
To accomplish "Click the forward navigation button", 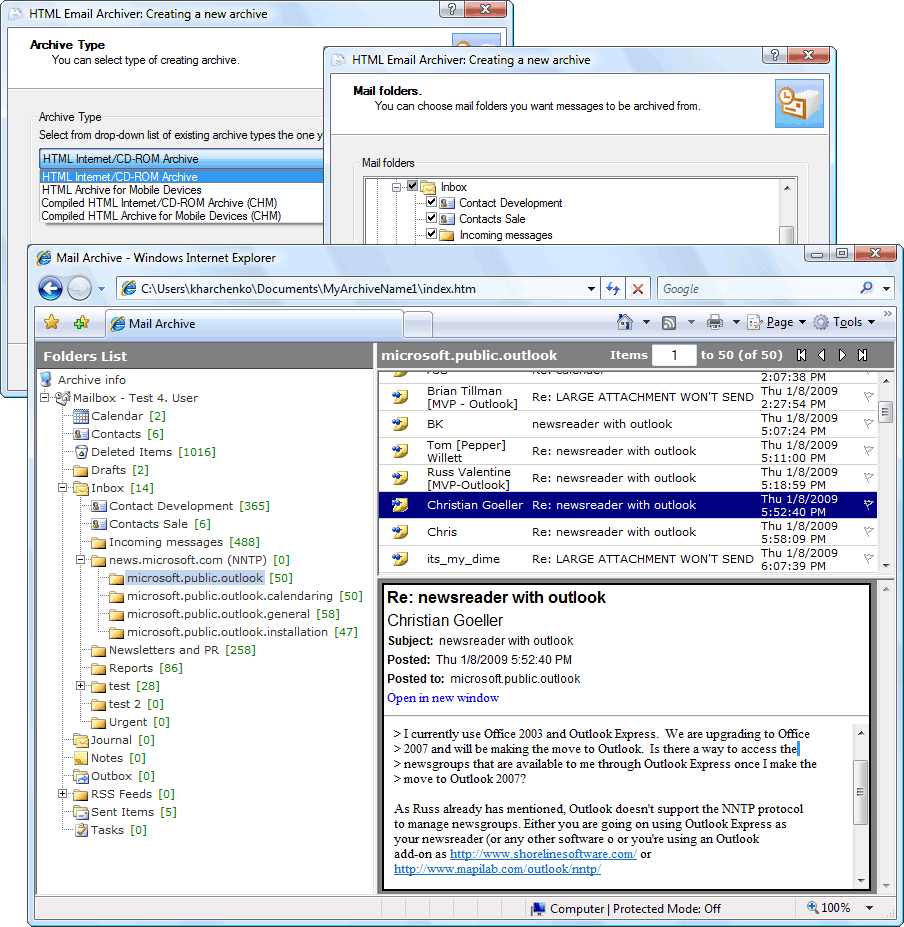I will (79, 289).
